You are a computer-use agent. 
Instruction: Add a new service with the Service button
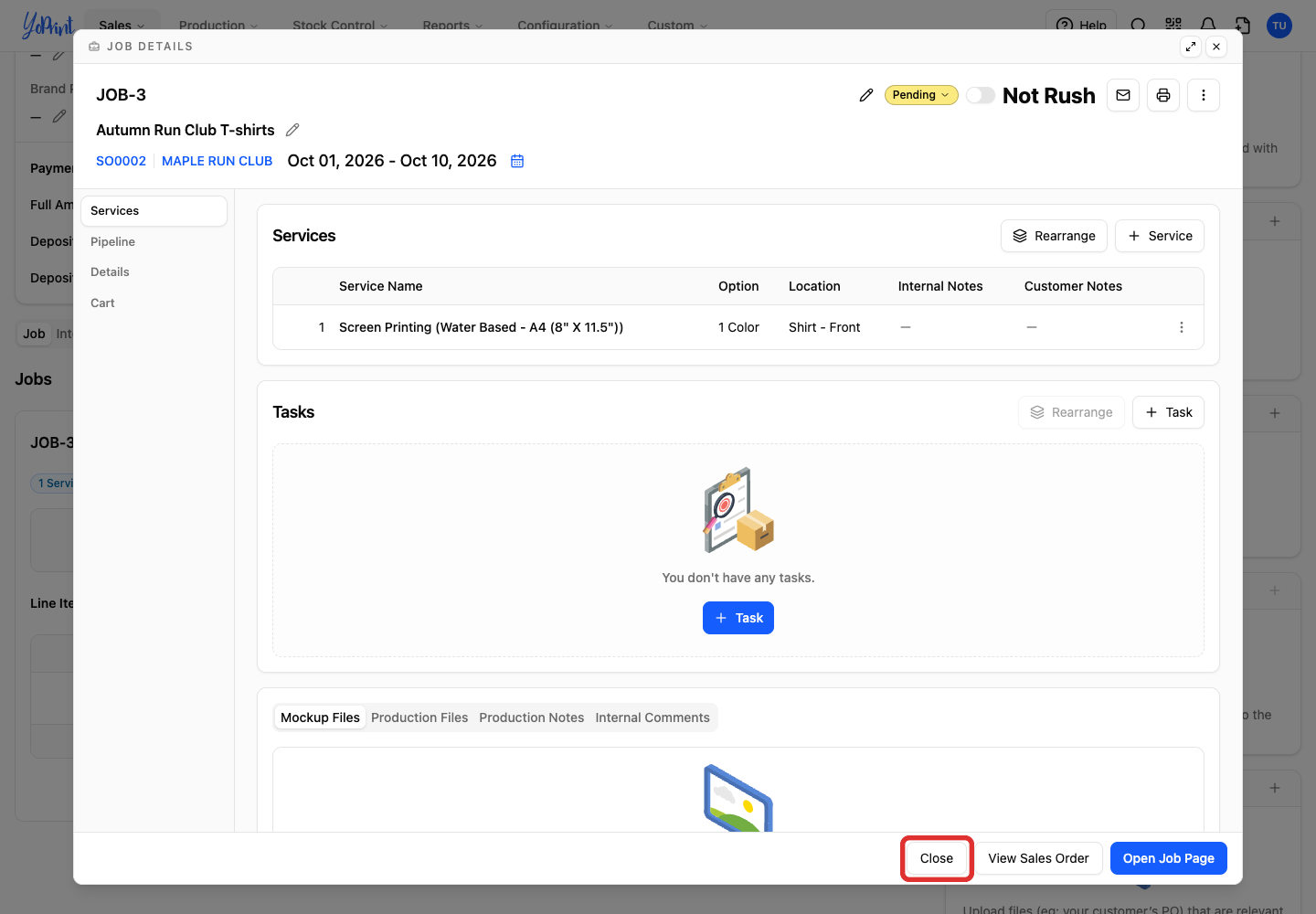1160,236
